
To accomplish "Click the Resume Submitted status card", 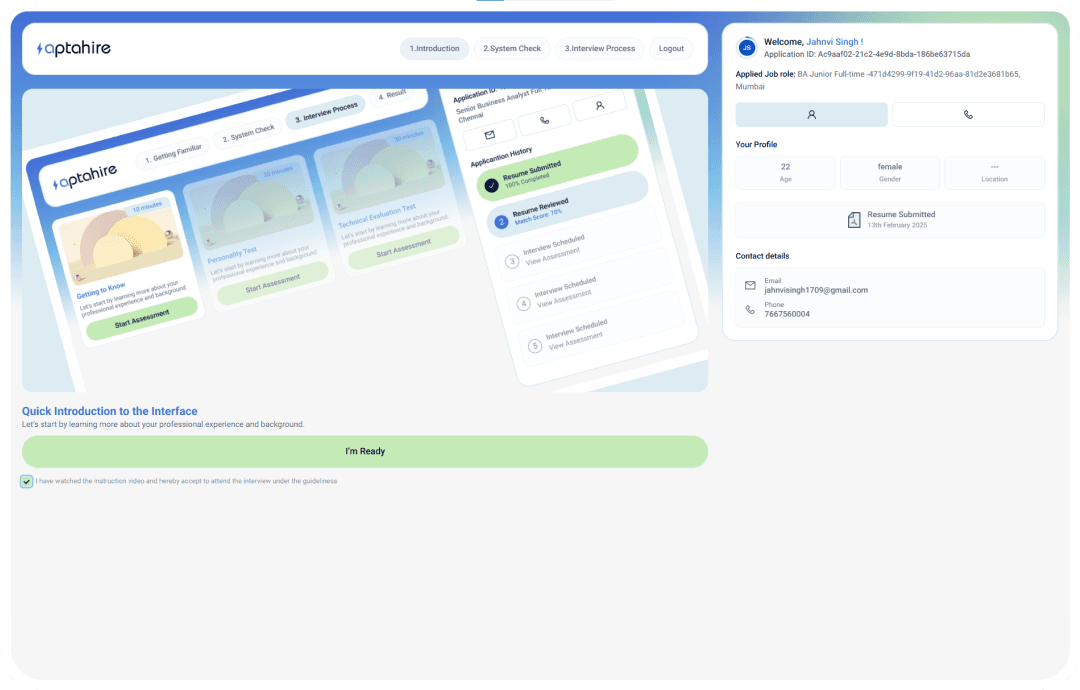I will pos(890,220).
